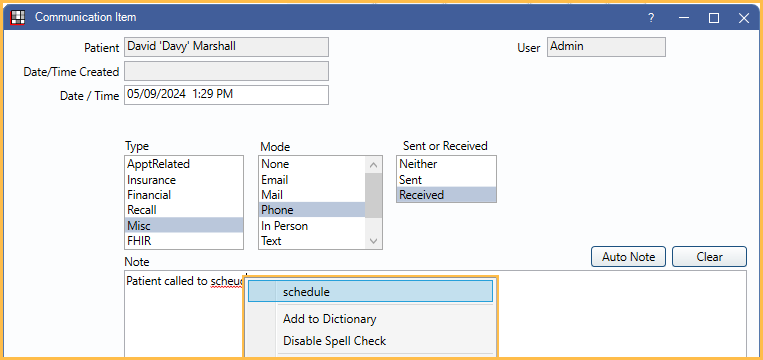Screen dimensions: 763x360
Task: Mark communication as Sent
Action: [x=446, y=180]
